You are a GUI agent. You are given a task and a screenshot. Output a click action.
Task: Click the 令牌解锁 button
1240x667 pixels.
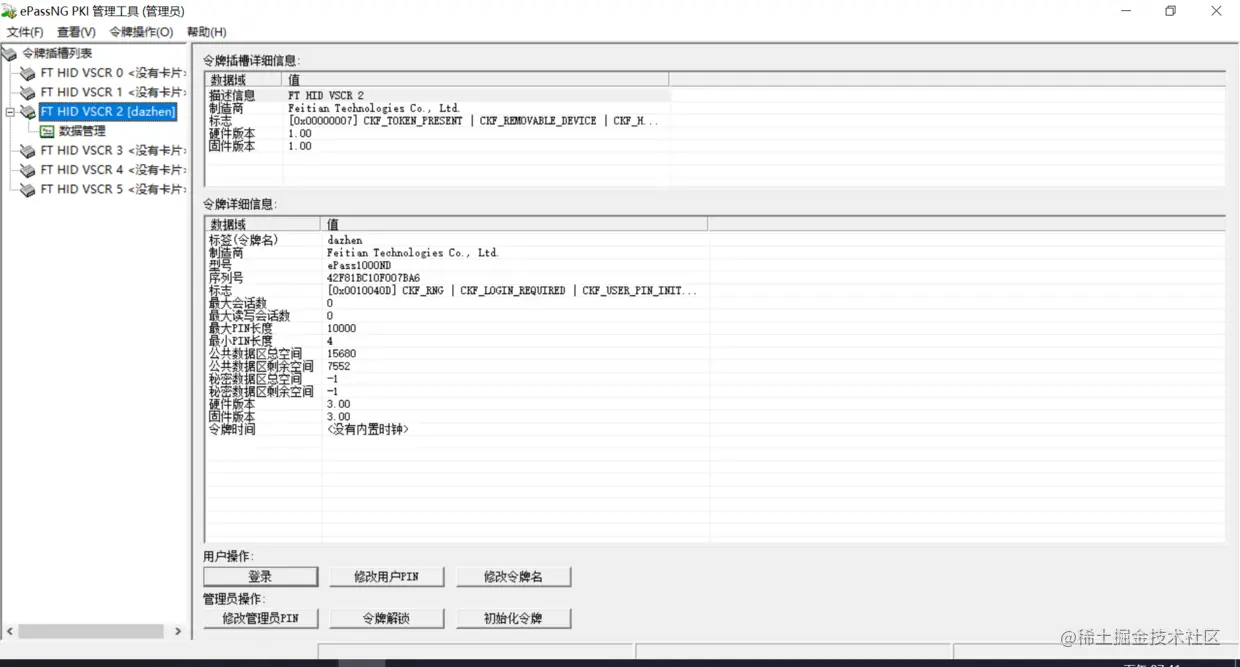[386, 619]
